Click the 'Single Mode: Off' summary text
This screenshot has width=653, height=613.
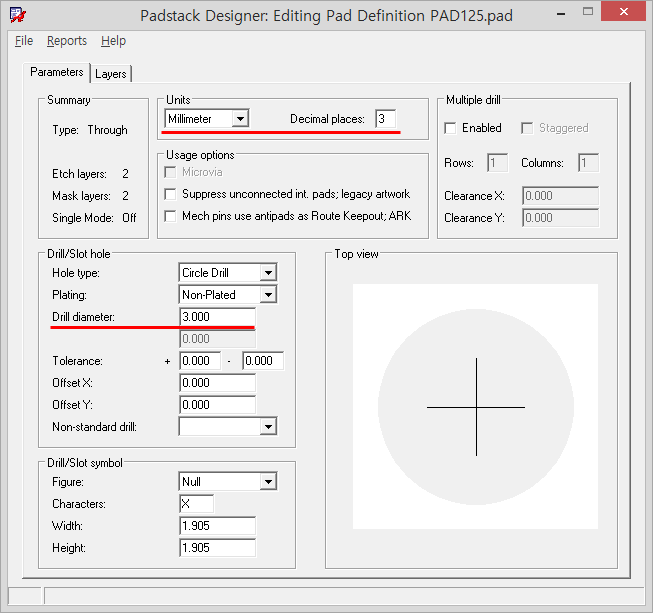click(x=94, y=218)
